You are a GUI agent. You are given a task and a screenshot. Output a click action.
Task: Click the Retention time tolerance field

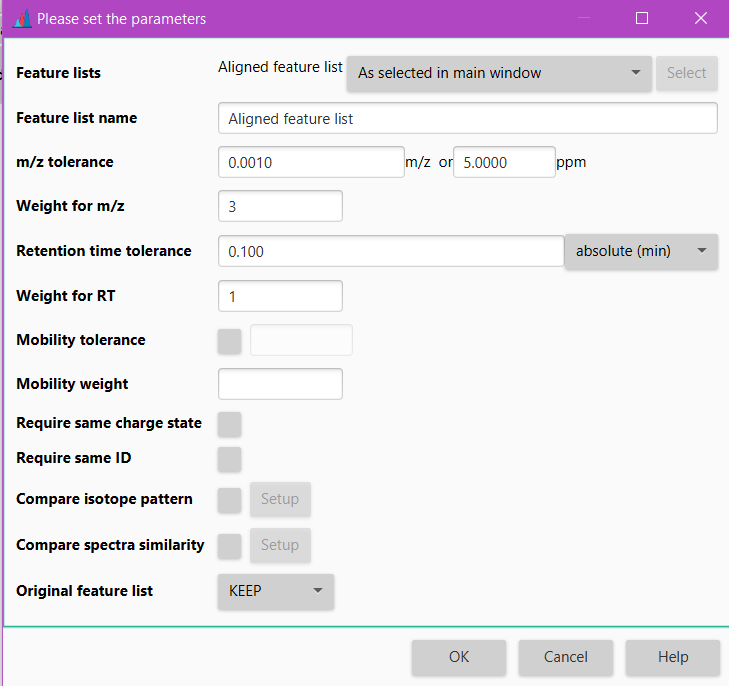(391, 251)
